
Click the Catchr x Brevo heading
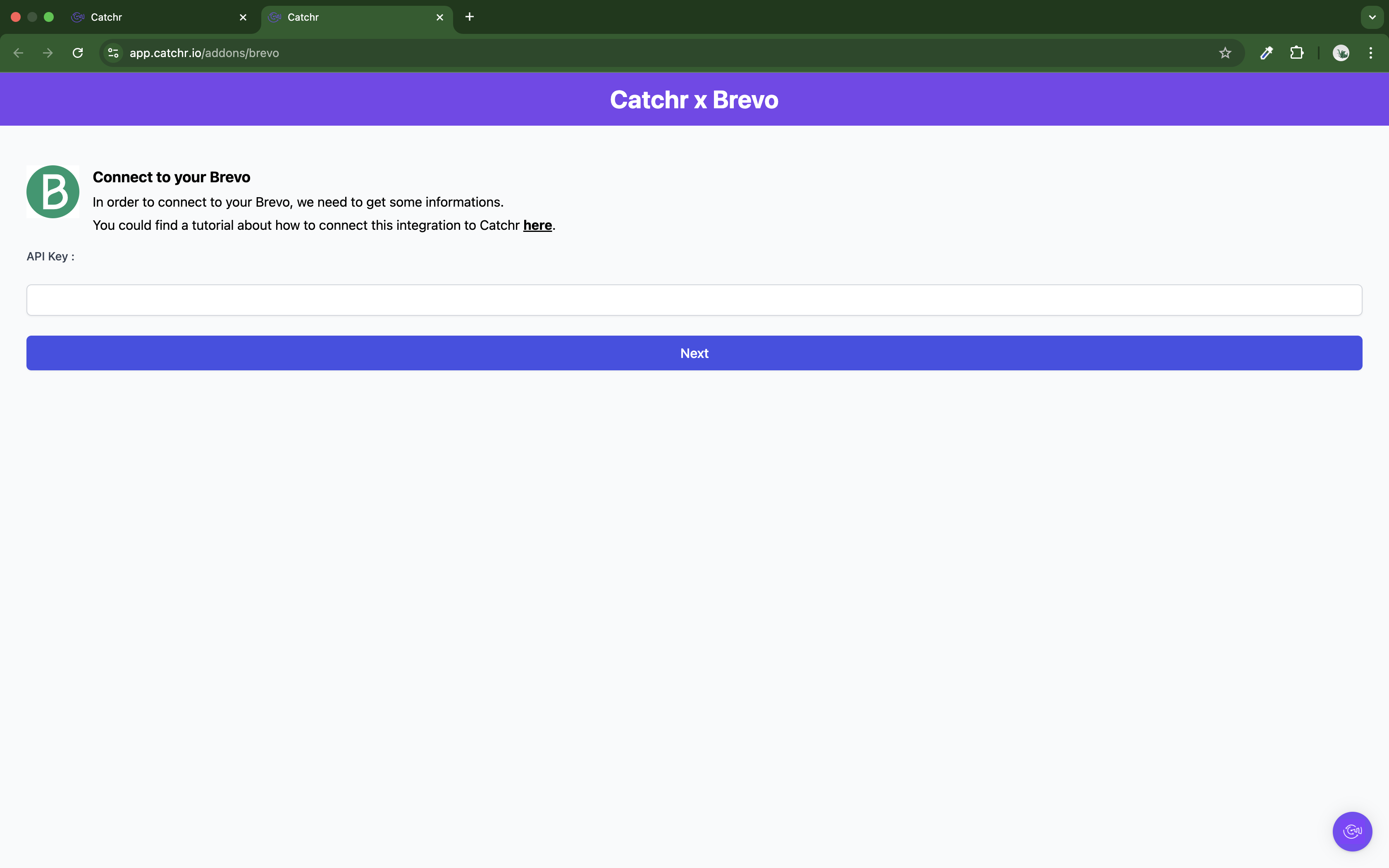694,99
